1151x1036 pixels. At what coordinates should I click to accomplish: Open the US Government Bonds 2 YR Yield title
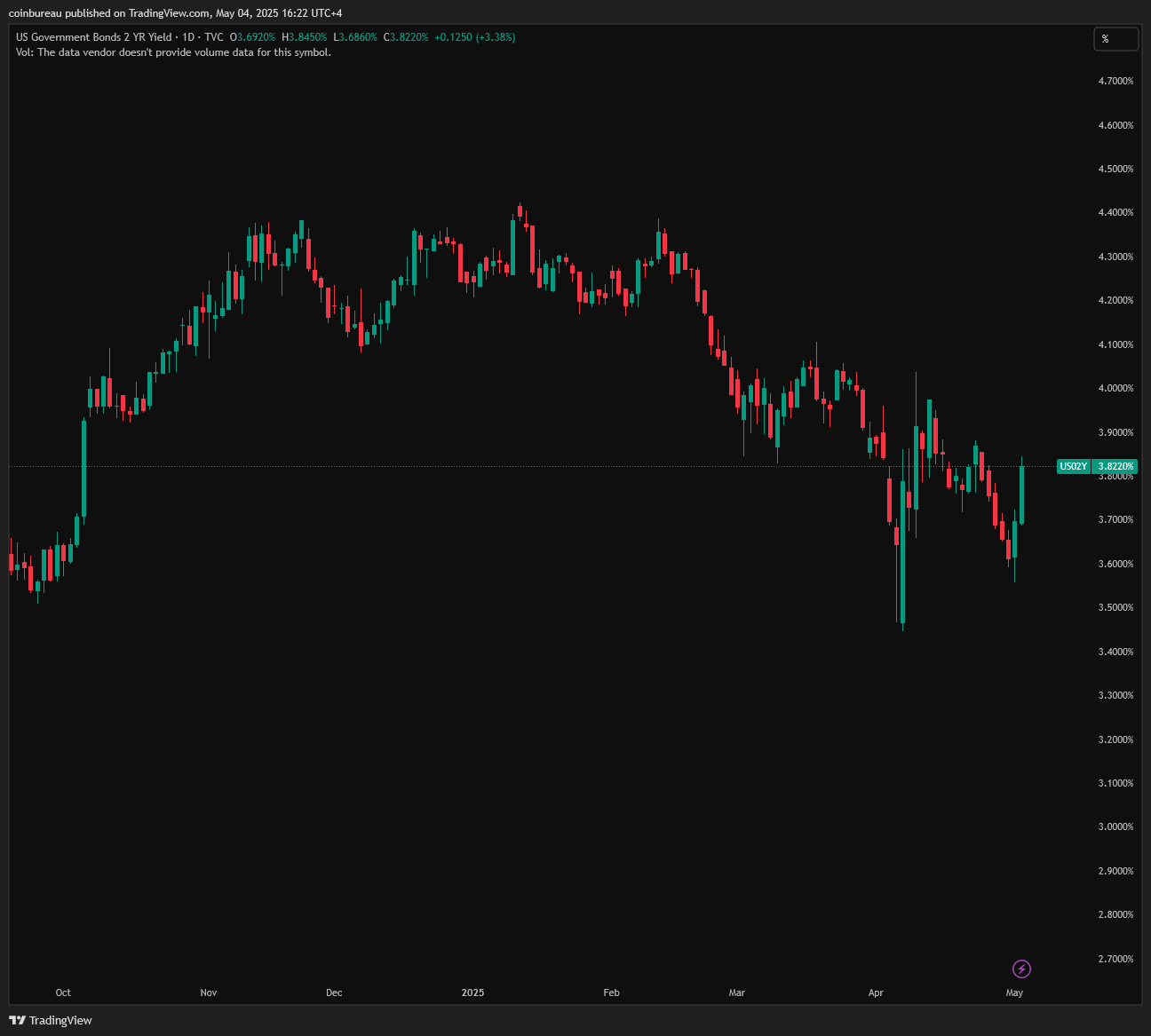pyautogui.click(x=94, y=37)
